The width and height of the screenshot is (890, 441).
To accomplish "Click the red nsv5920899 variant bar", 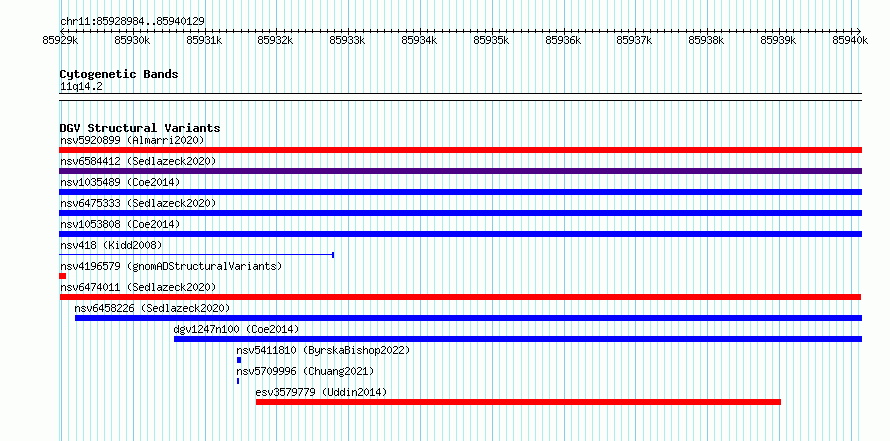I will point(460,150).
